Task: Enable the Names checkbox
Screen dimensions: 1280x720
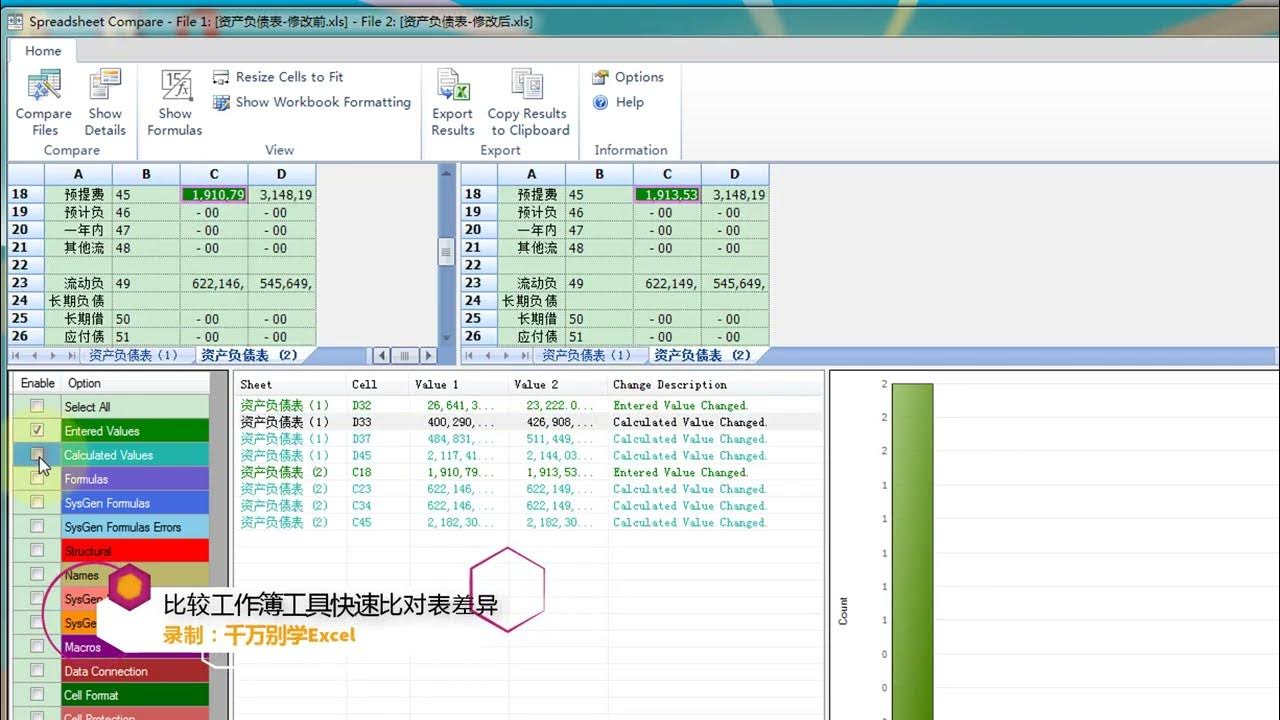Action: [x=37, y=574]
